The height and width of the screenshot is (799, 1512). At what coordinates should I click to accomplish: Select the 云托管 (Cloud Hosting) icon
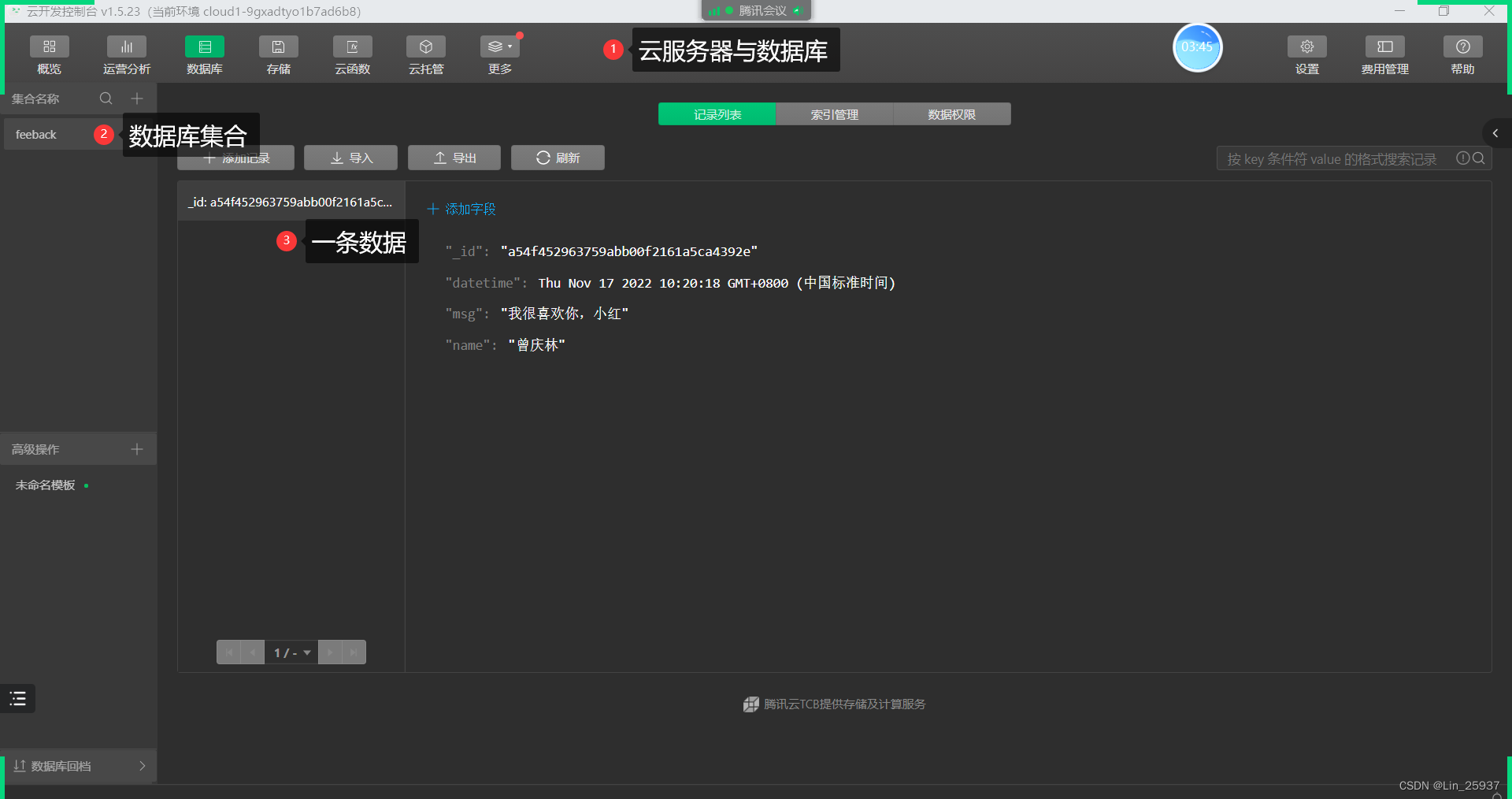pos(425,54)
